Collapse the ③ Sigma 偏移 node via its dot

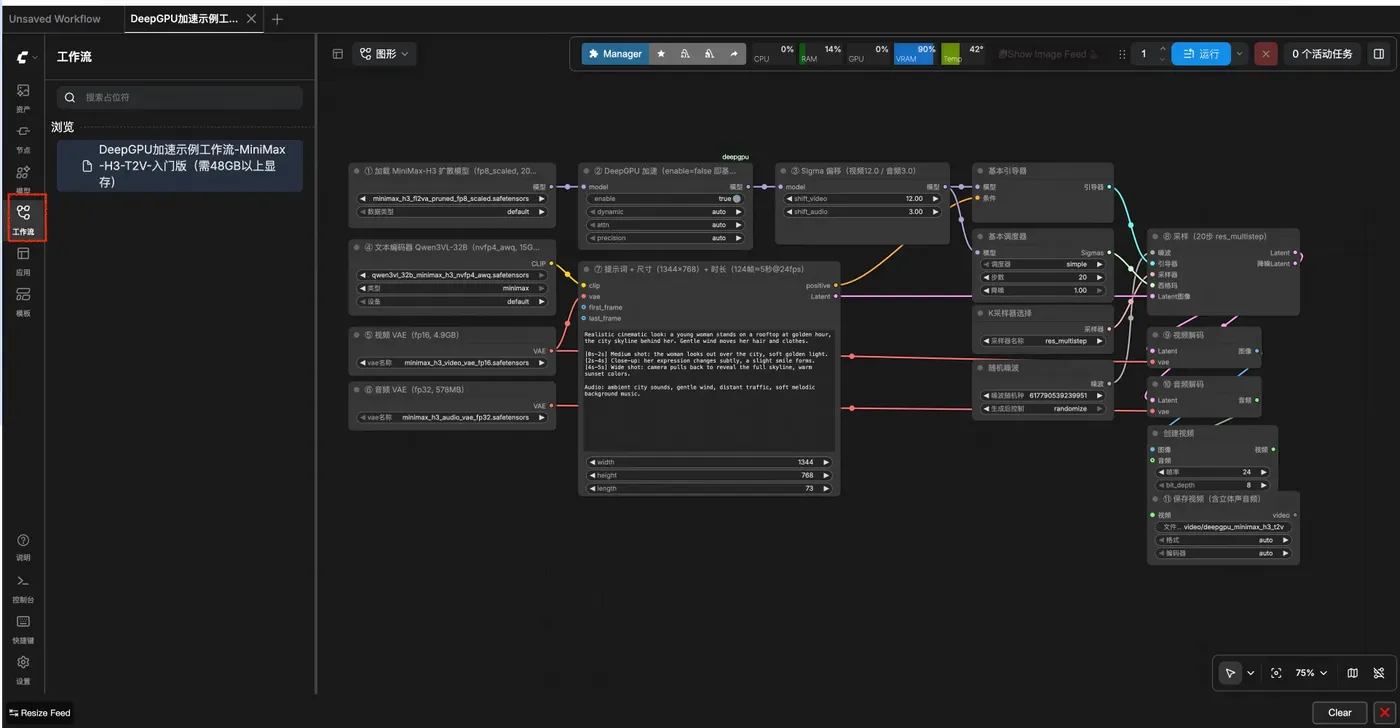(783, 171)
